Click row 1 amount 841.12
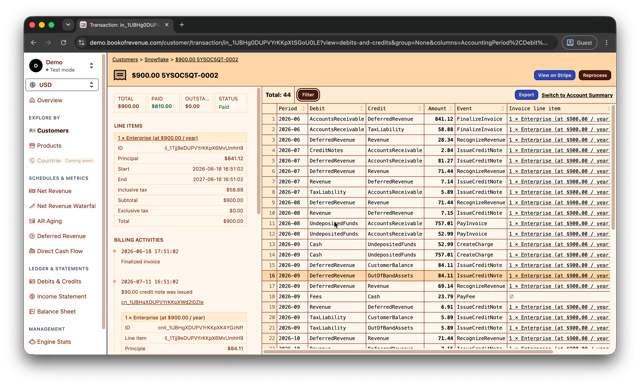640x386 pixels. pos(440,119)
